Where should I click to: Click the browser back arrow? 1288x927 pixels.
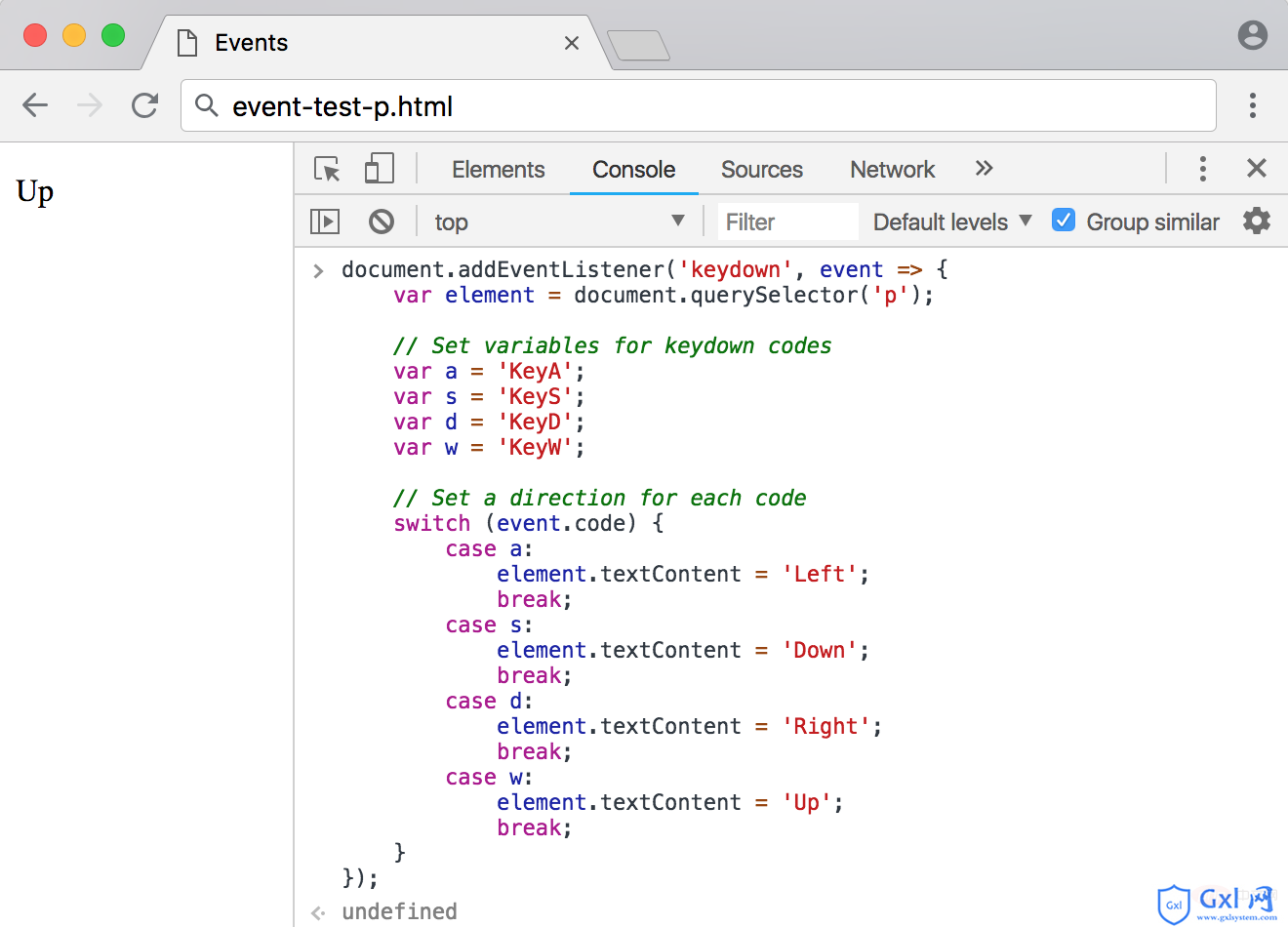coord(35,105)
